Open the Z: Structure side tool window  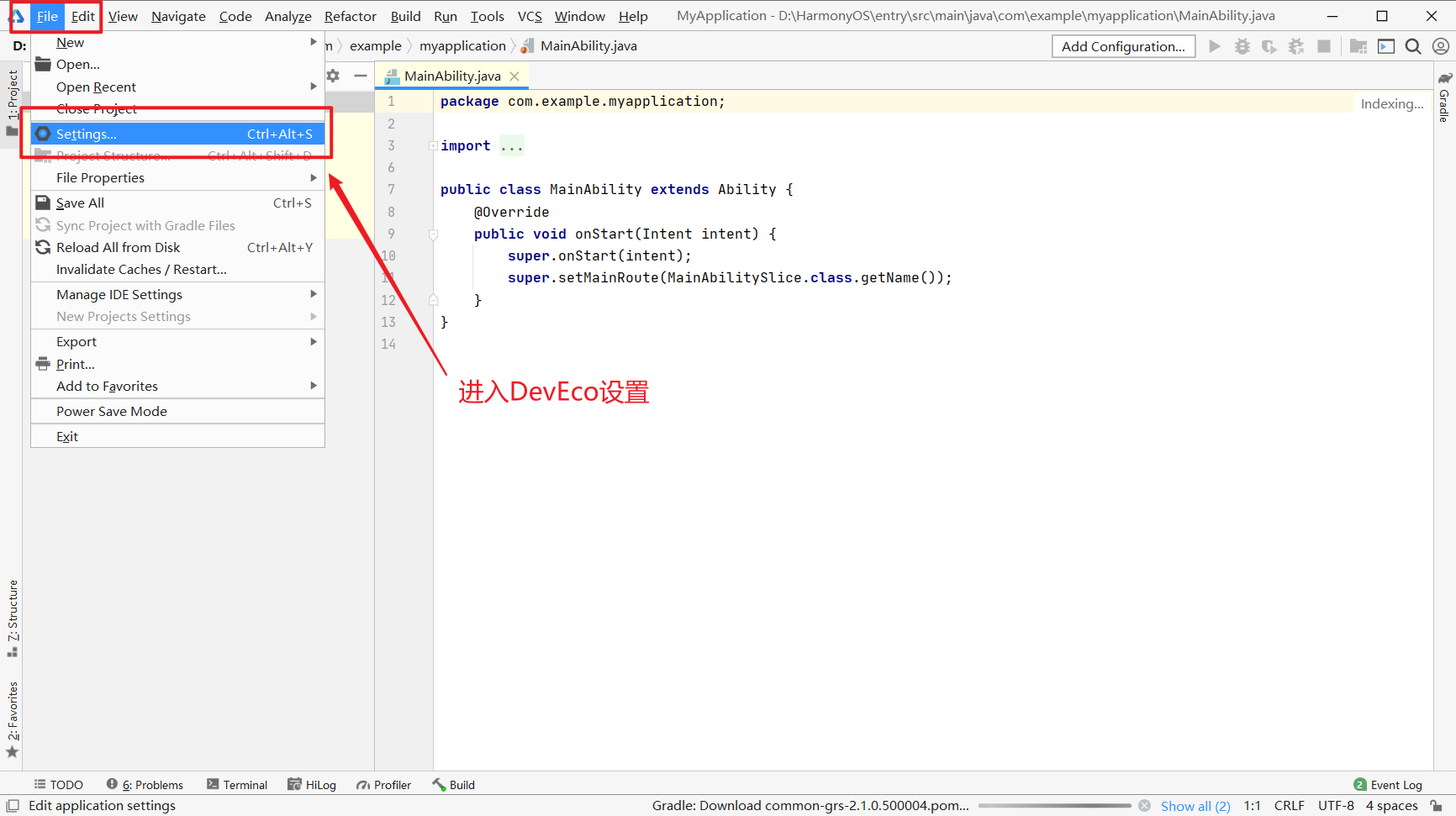pyautogui.click(x=13, y=619)
